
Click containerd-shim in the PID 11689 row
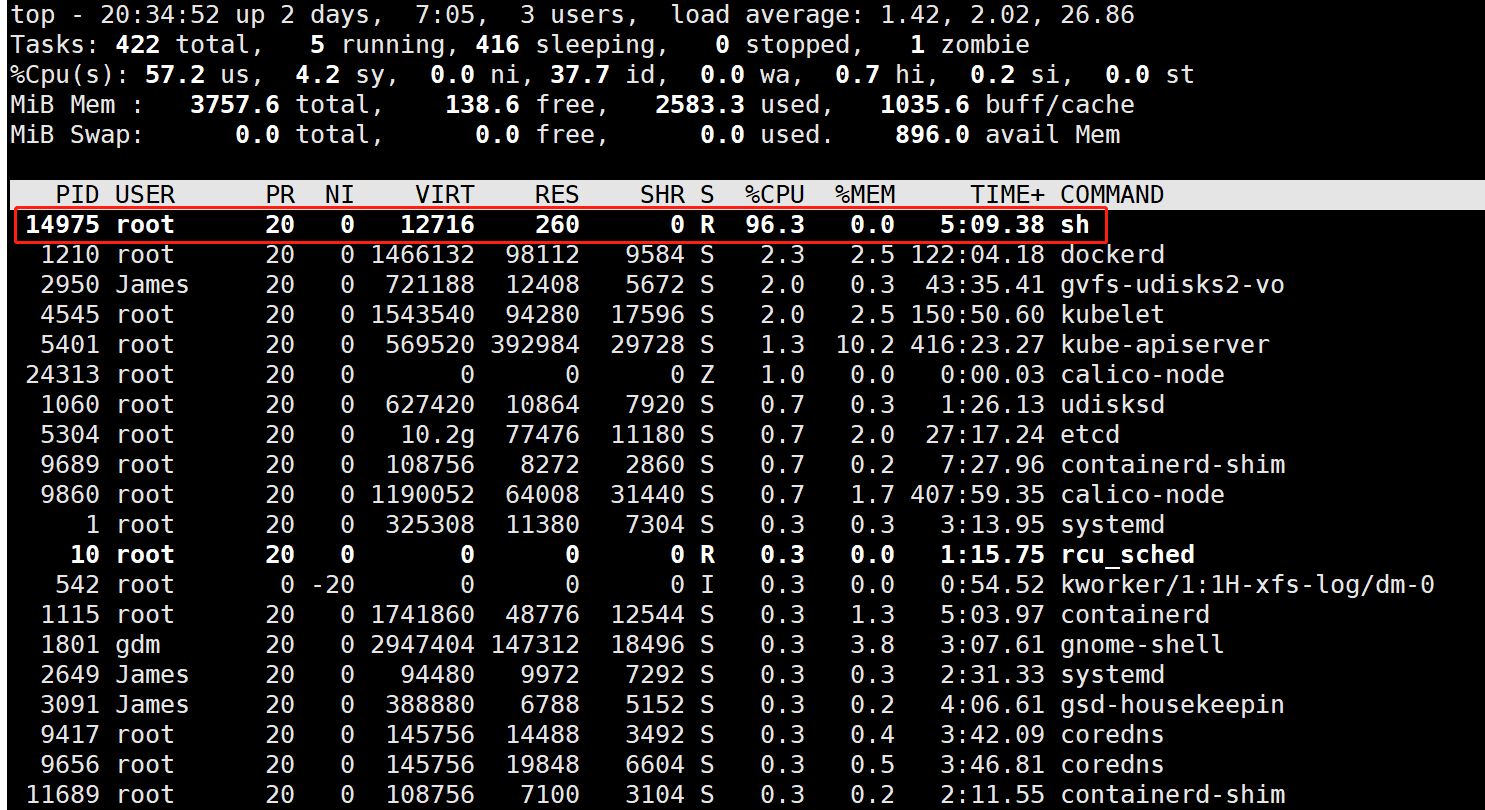[x=1172, y=794]
